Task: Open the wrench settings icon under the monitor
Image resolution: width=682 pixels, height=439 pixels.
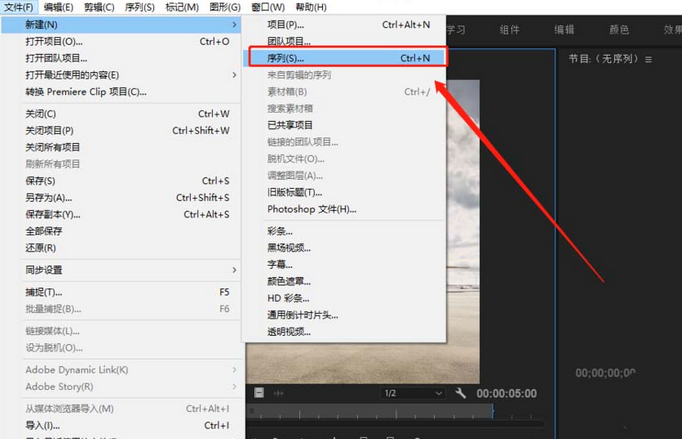Action: [461, 393]
